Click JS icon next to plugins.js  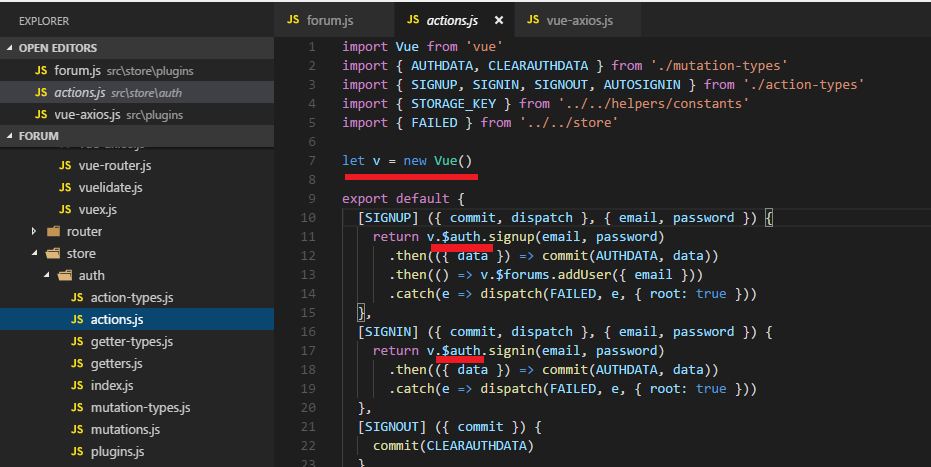[77, 451]
